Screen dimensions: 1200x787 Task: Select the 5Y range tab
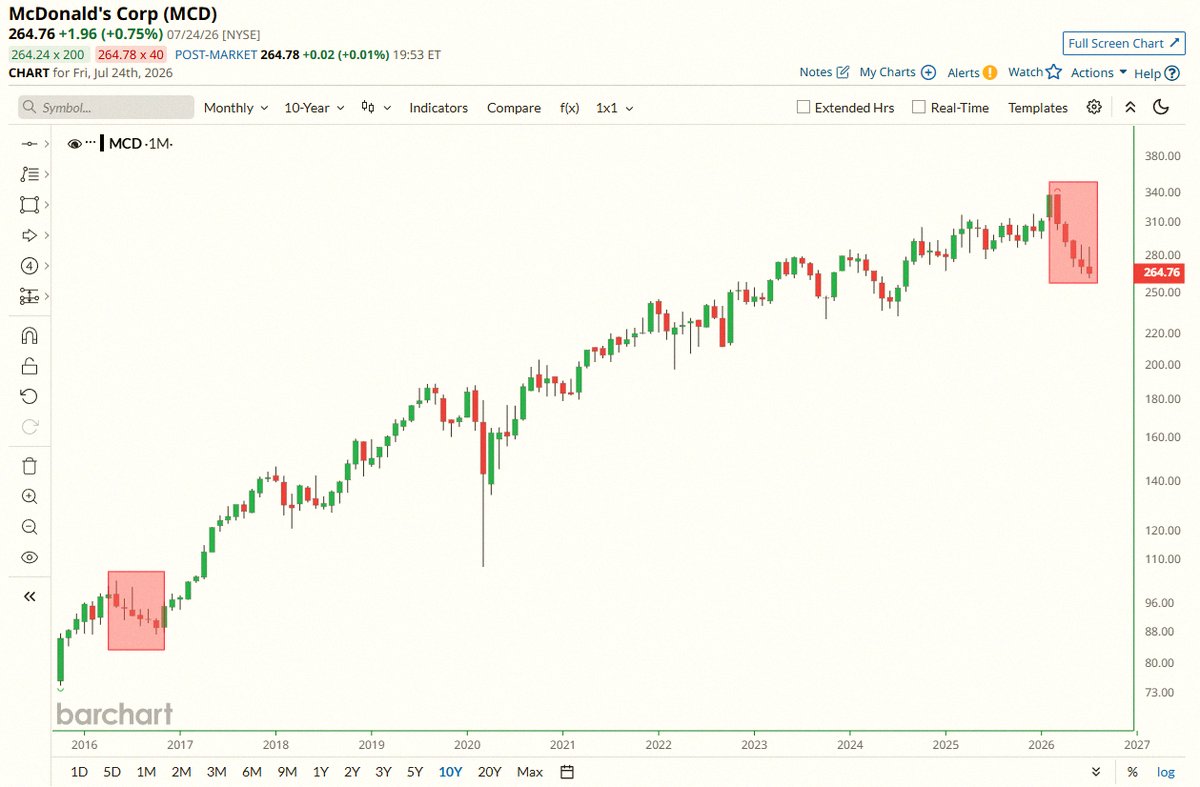click(x=414, y=772)
